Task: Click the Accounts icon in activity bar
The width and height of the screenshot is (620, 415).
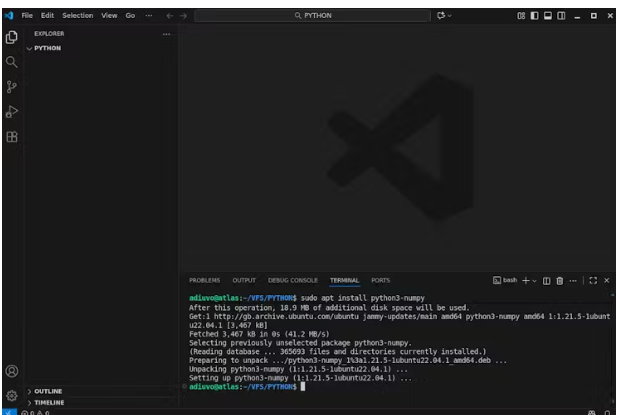Action: [x=12, y=372]
